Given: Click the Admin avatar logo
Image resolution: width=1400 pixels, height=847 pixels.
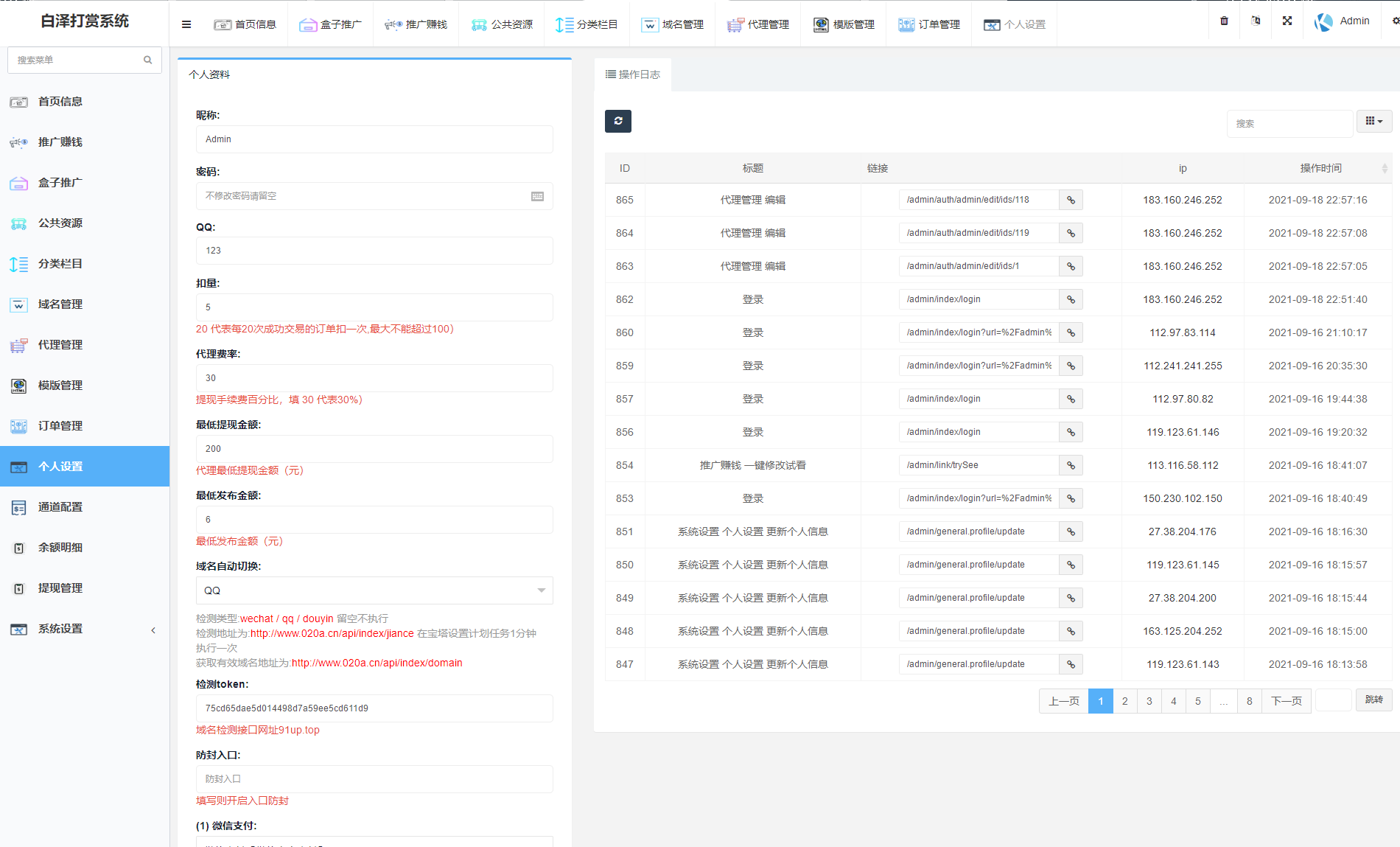Looking at the screenshot, I should pyautogui.click(x=1323, y=21).
